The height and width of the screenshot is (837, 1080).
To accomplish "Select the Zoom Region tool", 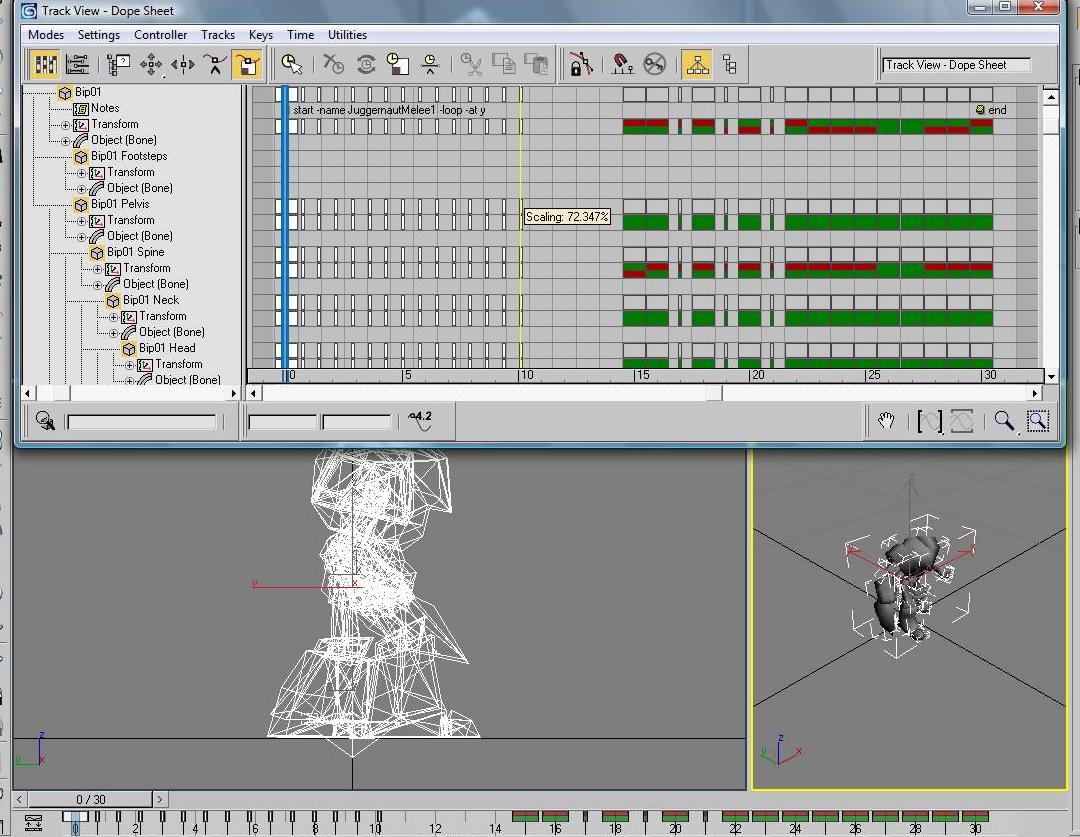I will [x=1037, y=421].
